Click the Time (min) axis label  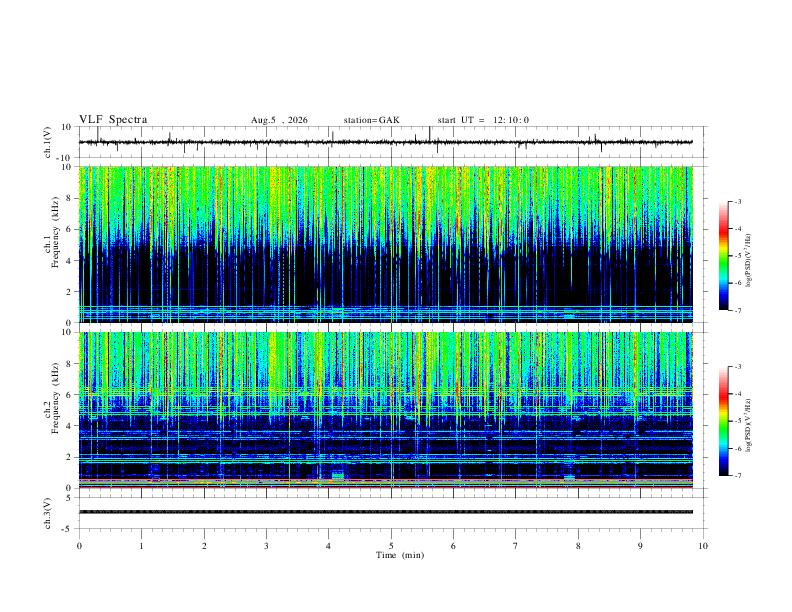tap(400, 555)
